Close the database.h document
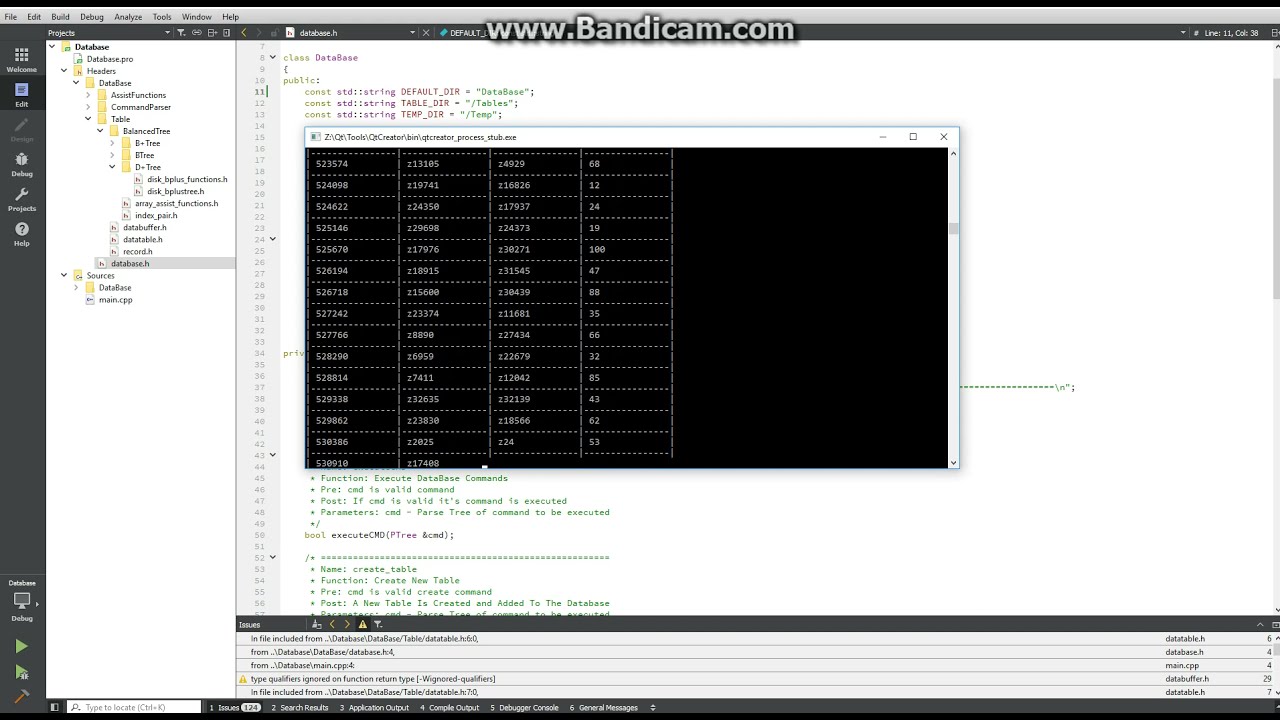Image resolution: width=1280 pixels, height=720 pixels. coord(425,33)
